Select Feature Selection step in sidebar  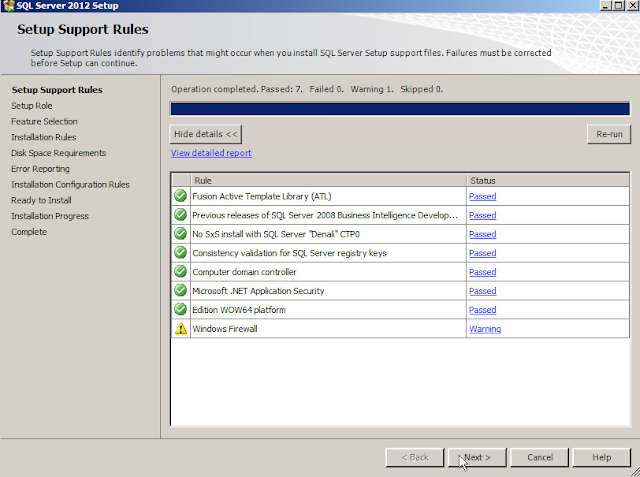point(44,122)
